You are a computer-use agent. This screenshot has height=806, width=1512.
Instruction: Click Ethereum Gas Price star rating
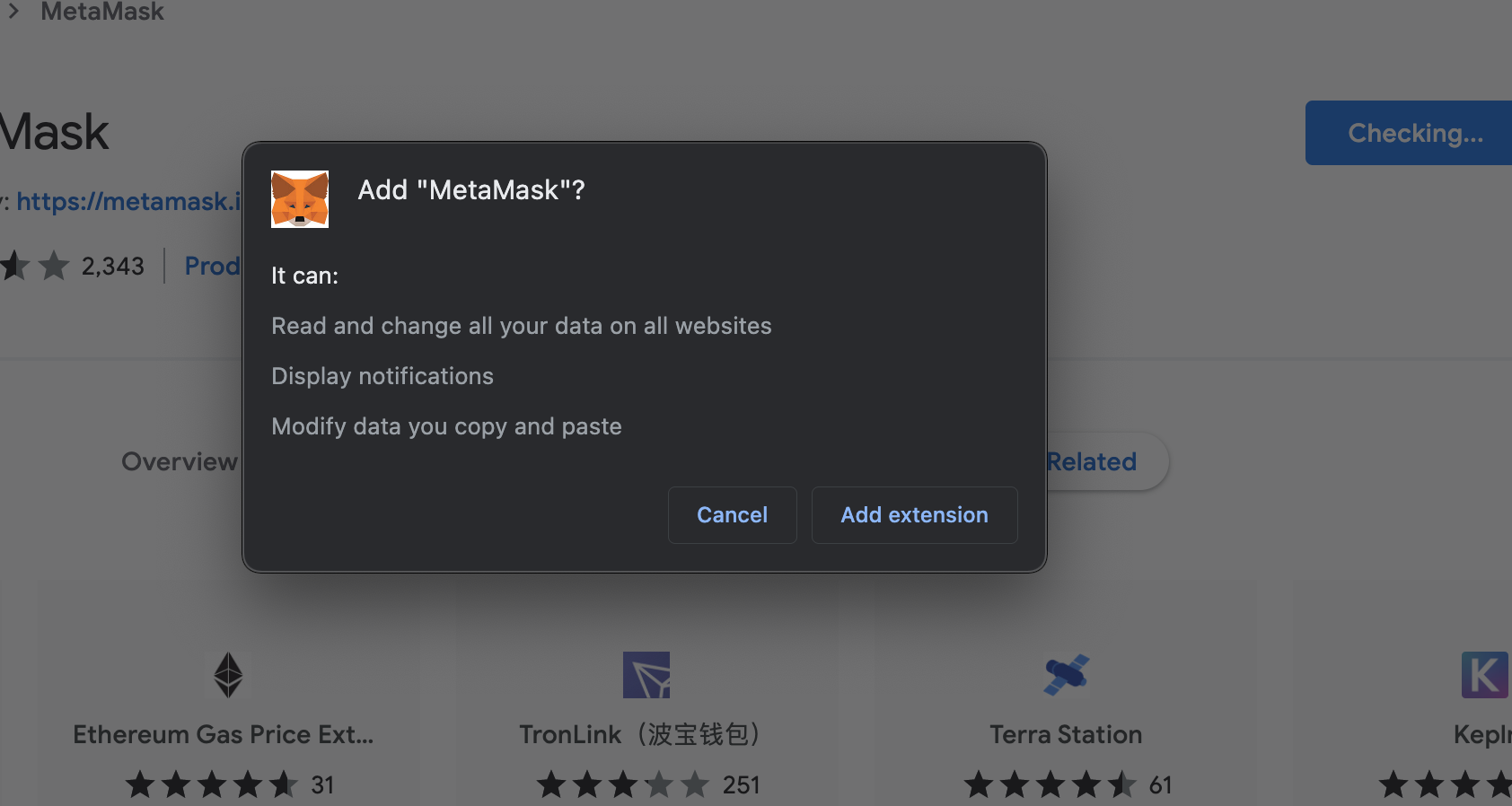[211, 784]
